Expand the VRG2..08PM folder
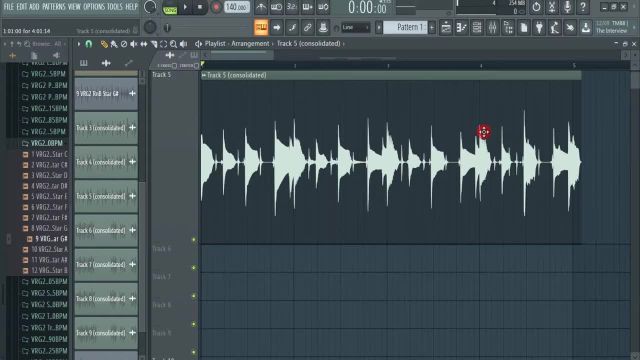 point(42,143)
